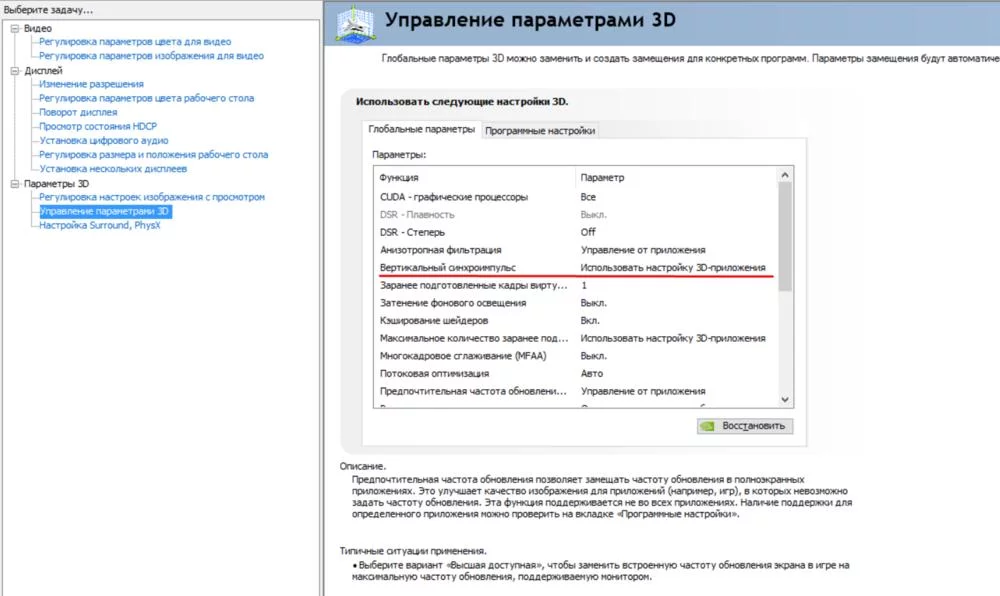The height and width of the screenshot is (596, 1000).
Task: Select CUDA - графические процессоры row
Action: click(x=576, y=197)
